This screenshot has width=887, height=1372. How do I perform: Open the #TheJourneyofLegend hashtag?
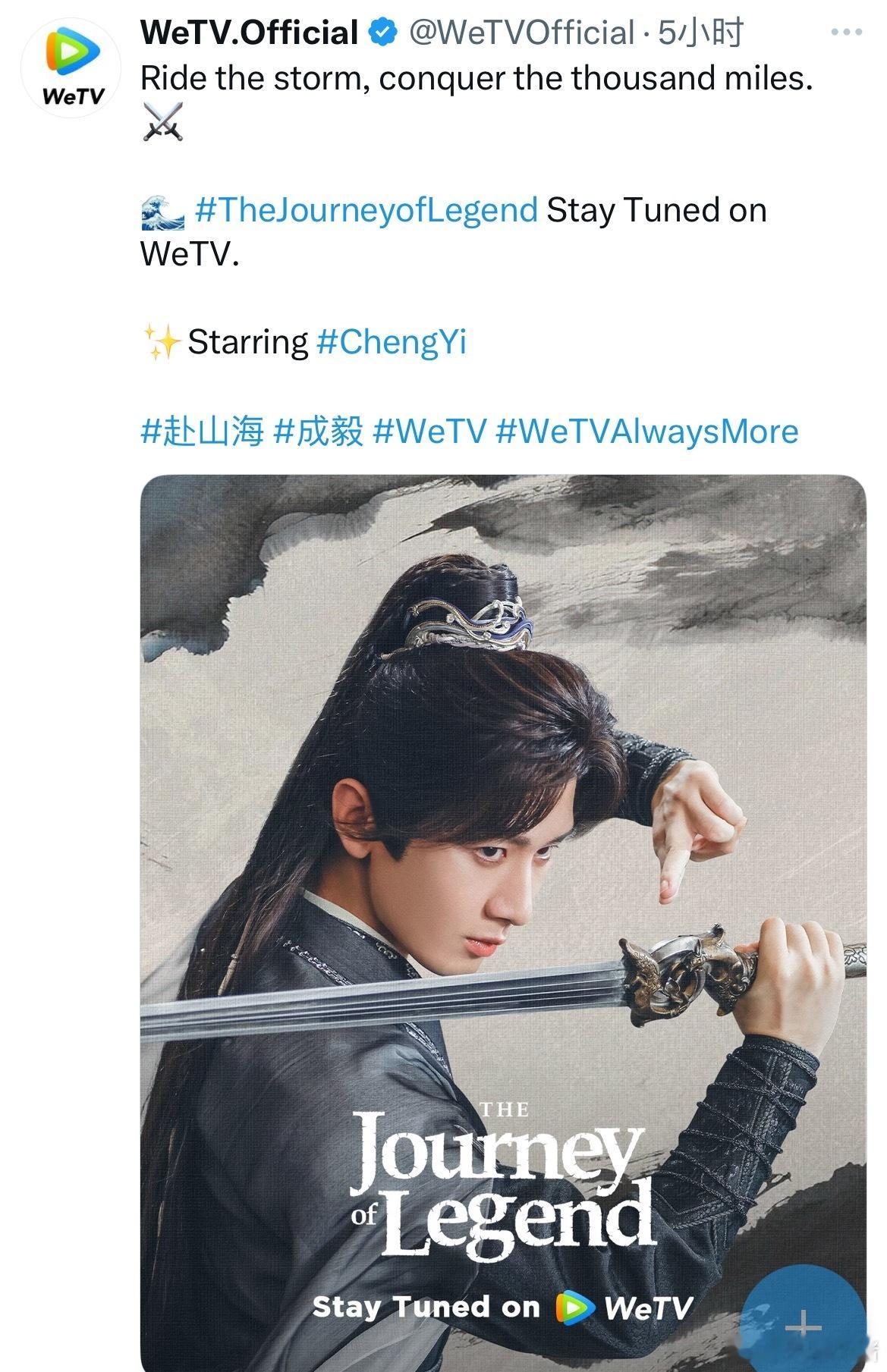click(366, 210)
